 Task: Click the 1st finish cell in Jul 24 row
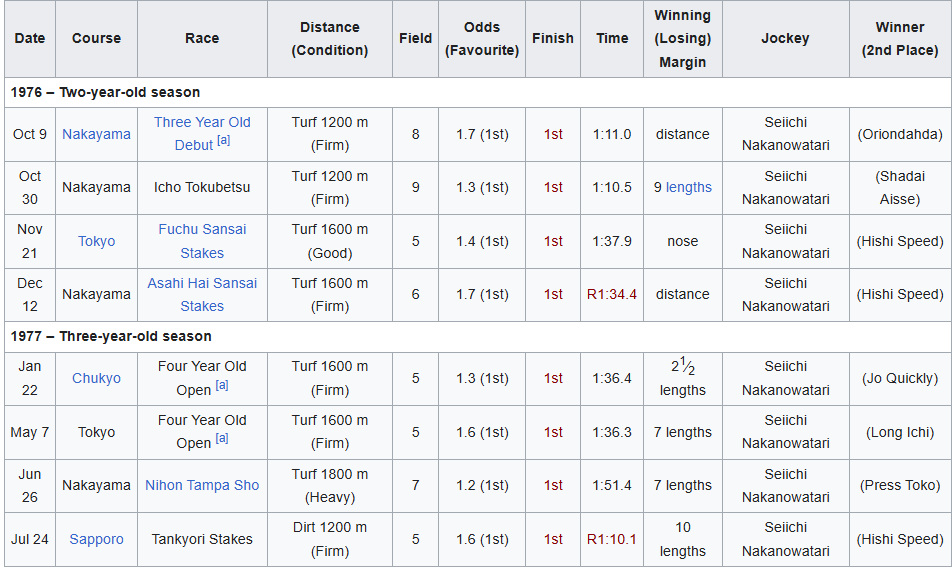pyautogui.click(x=552, y=539)
